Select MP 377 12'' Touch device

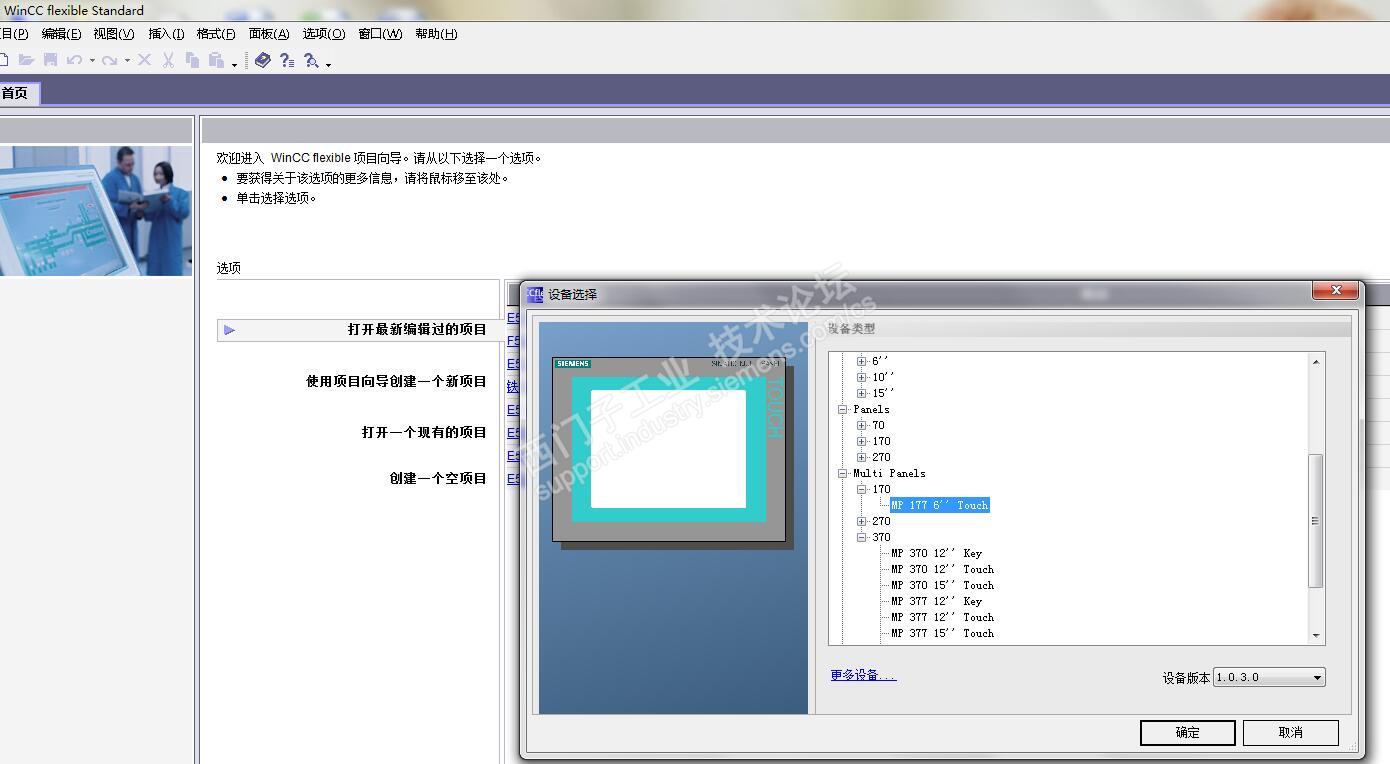943,617
